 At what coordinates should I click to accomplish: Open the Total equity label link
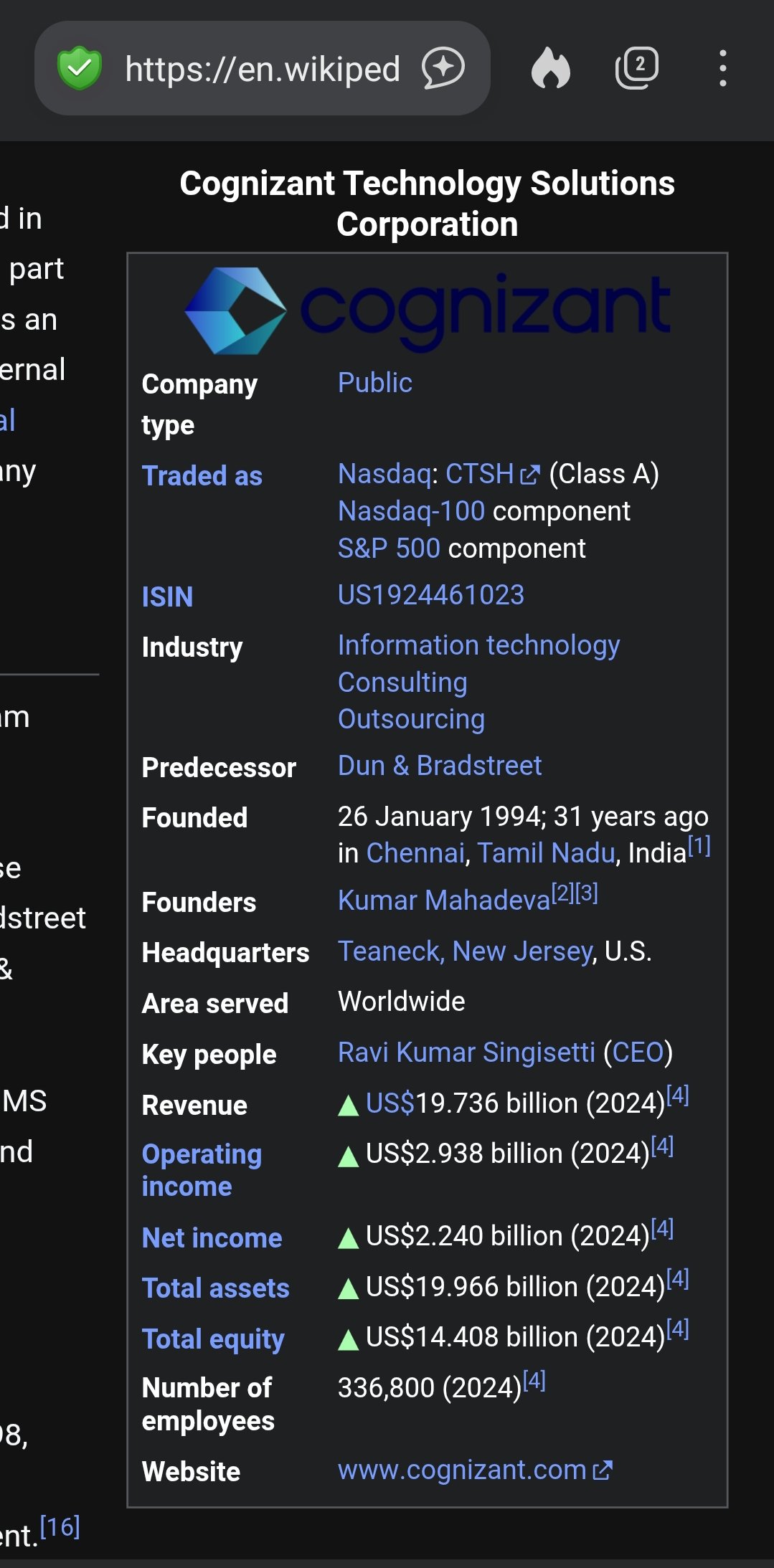click(213, 1339)
